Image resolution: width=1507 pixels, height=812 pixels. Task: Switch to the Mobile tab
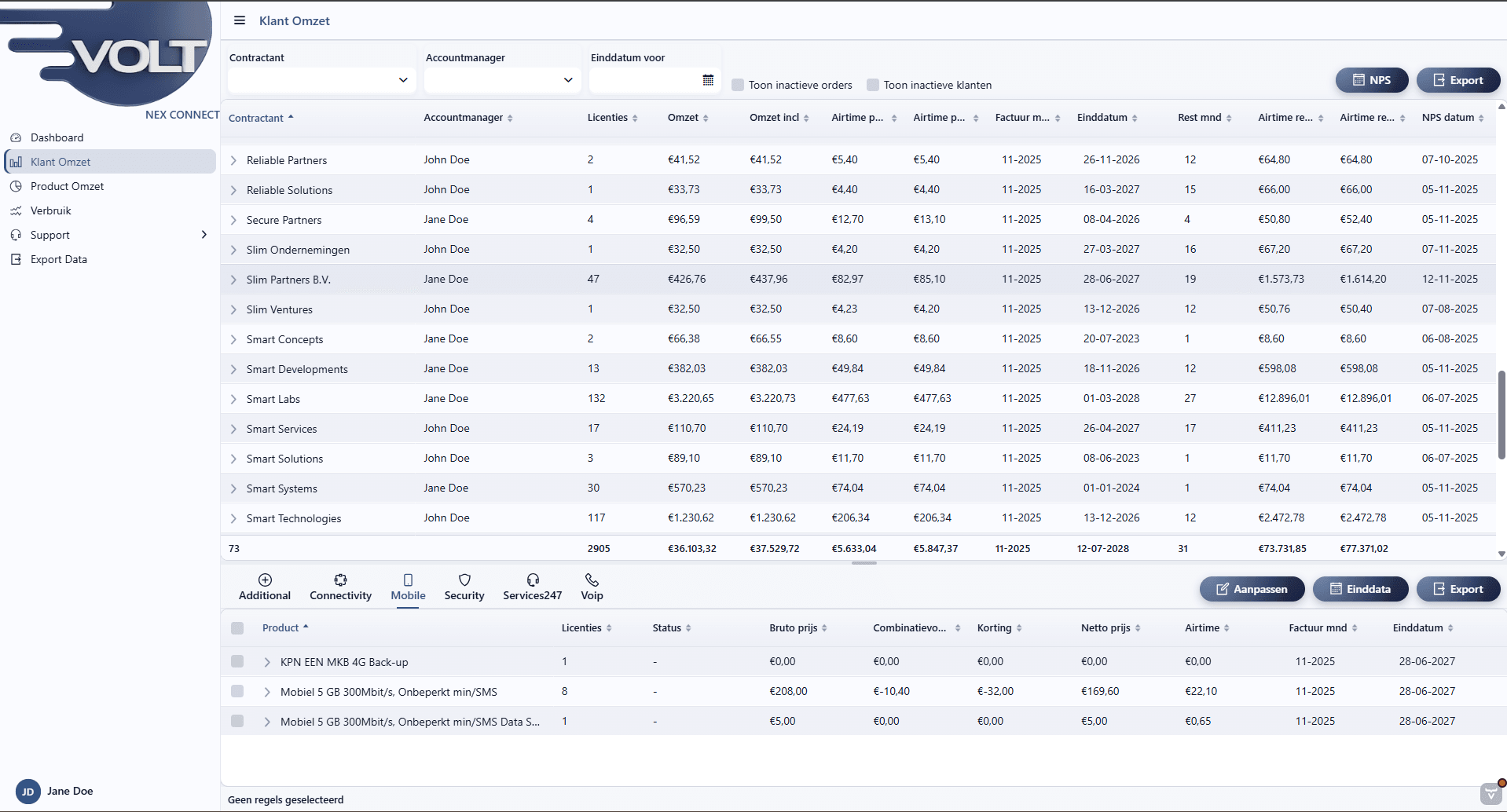[408, 587]
